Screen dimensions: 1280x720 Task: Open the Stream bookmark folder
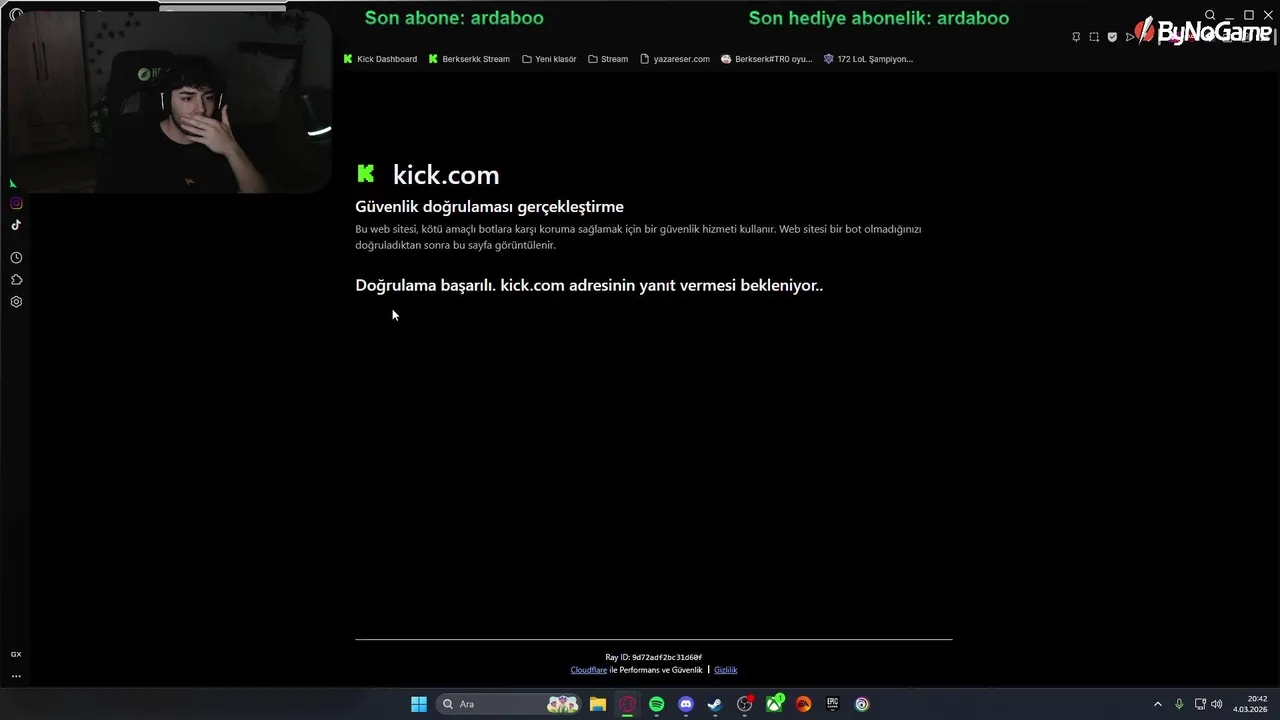[608, 59]
